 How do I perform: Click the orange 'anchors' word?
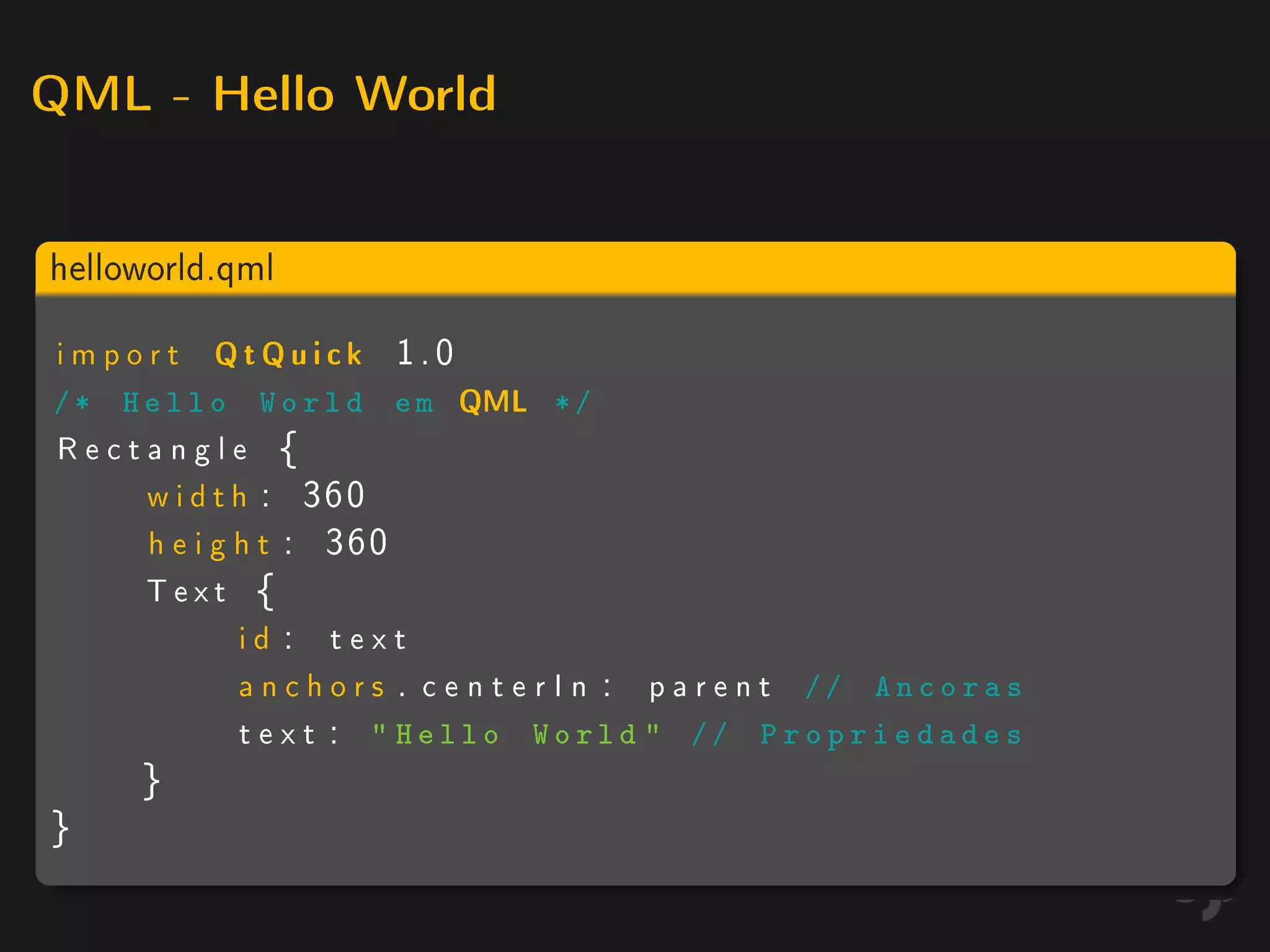pyautogui.click(x=312, y=687)
